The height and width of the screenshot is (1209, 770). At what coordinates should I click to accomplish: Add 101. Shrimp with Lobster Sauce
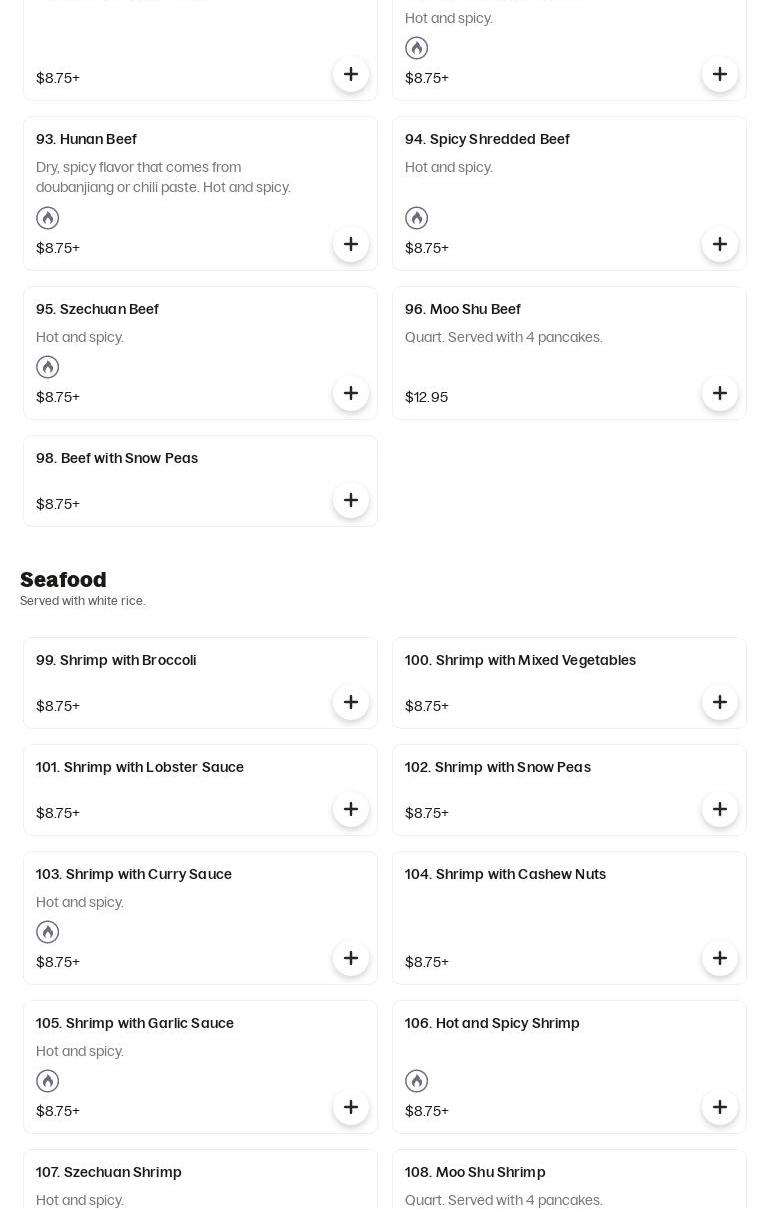point(351,809)
